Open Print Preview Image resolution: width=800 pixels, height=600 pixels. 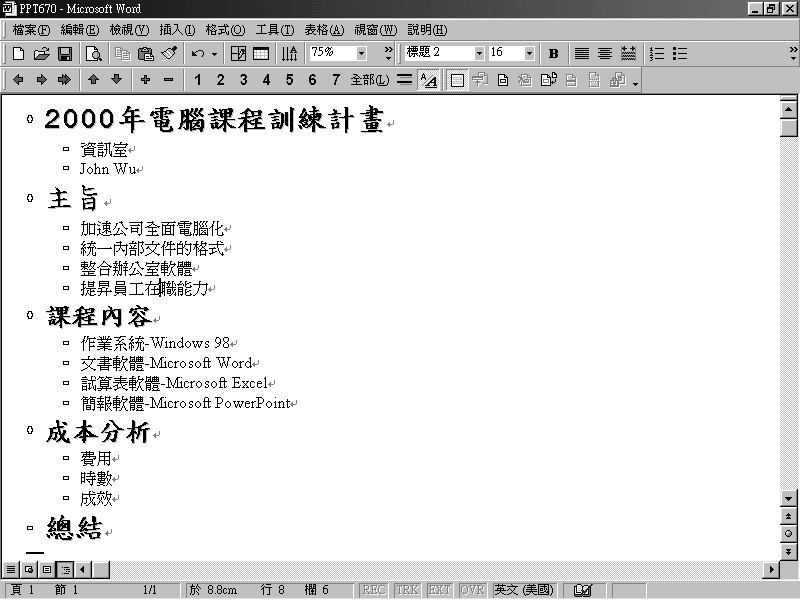click(94, 53)
